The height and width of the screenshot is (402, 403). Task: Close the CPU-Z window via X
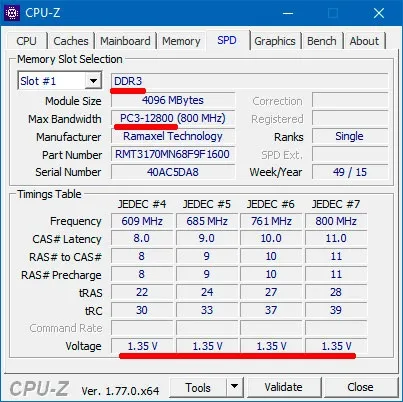tap(379, 13)
